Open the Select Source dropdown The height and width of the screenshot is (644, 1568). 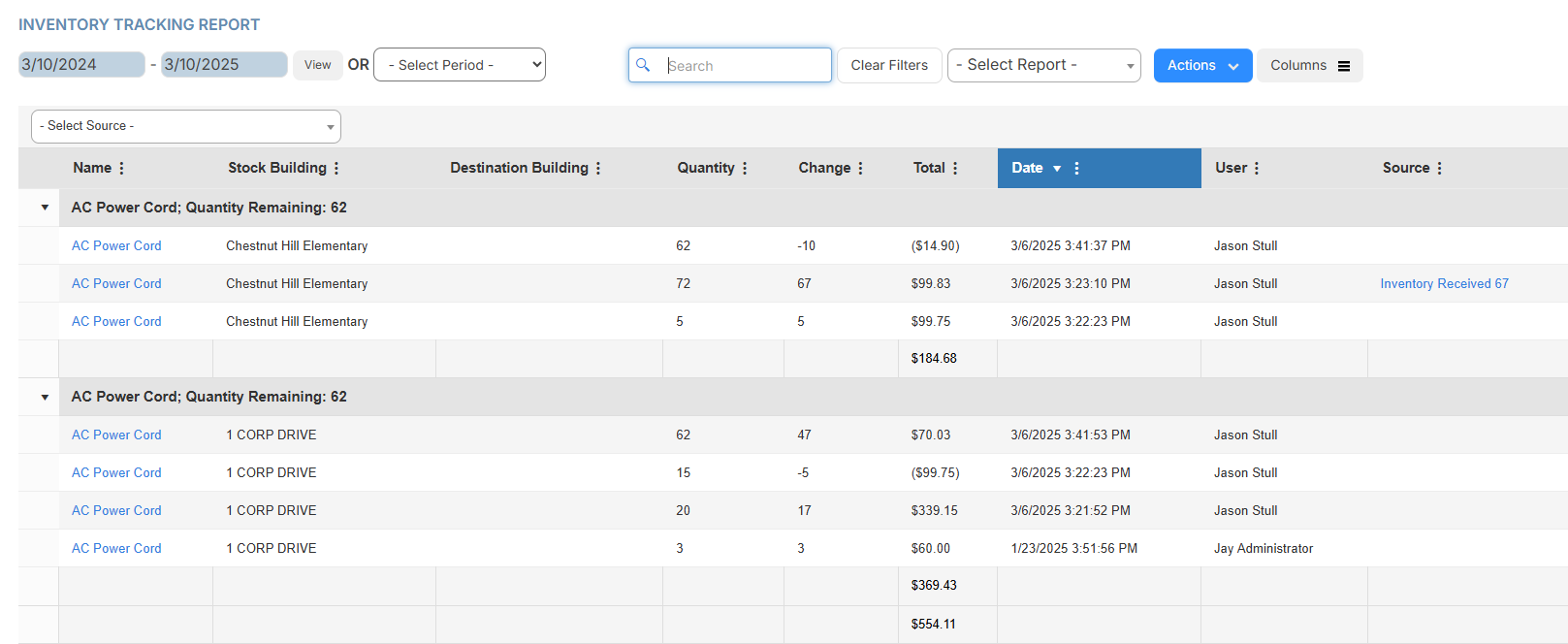[186, 126]
